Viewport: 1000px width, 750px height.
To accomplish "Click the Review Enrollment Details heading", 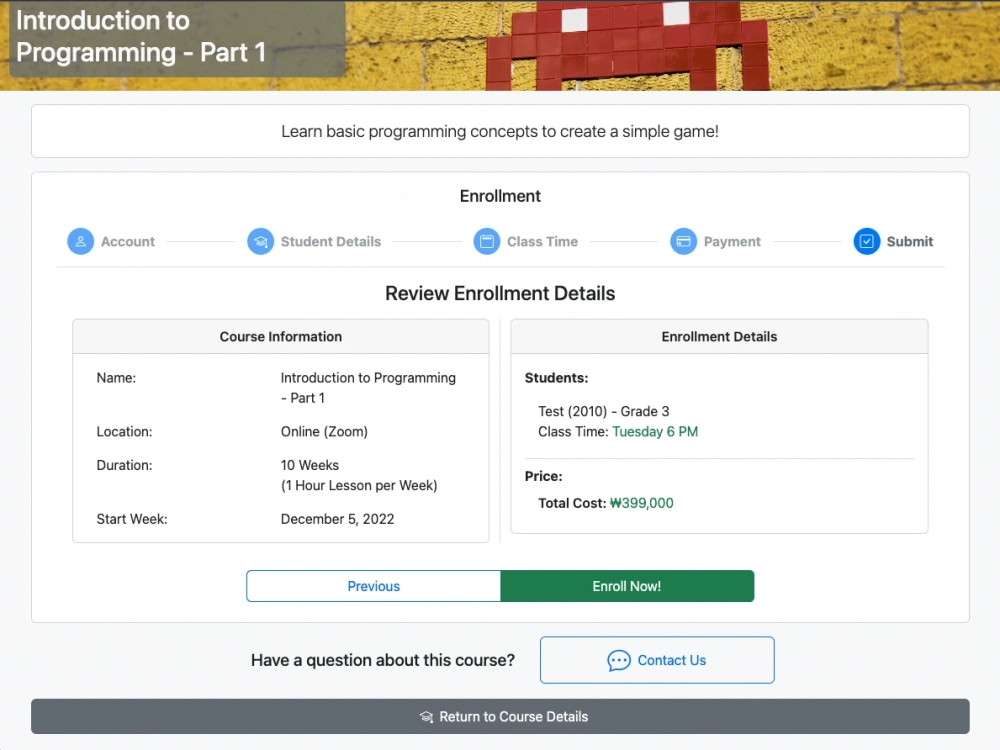I will 500,293.
